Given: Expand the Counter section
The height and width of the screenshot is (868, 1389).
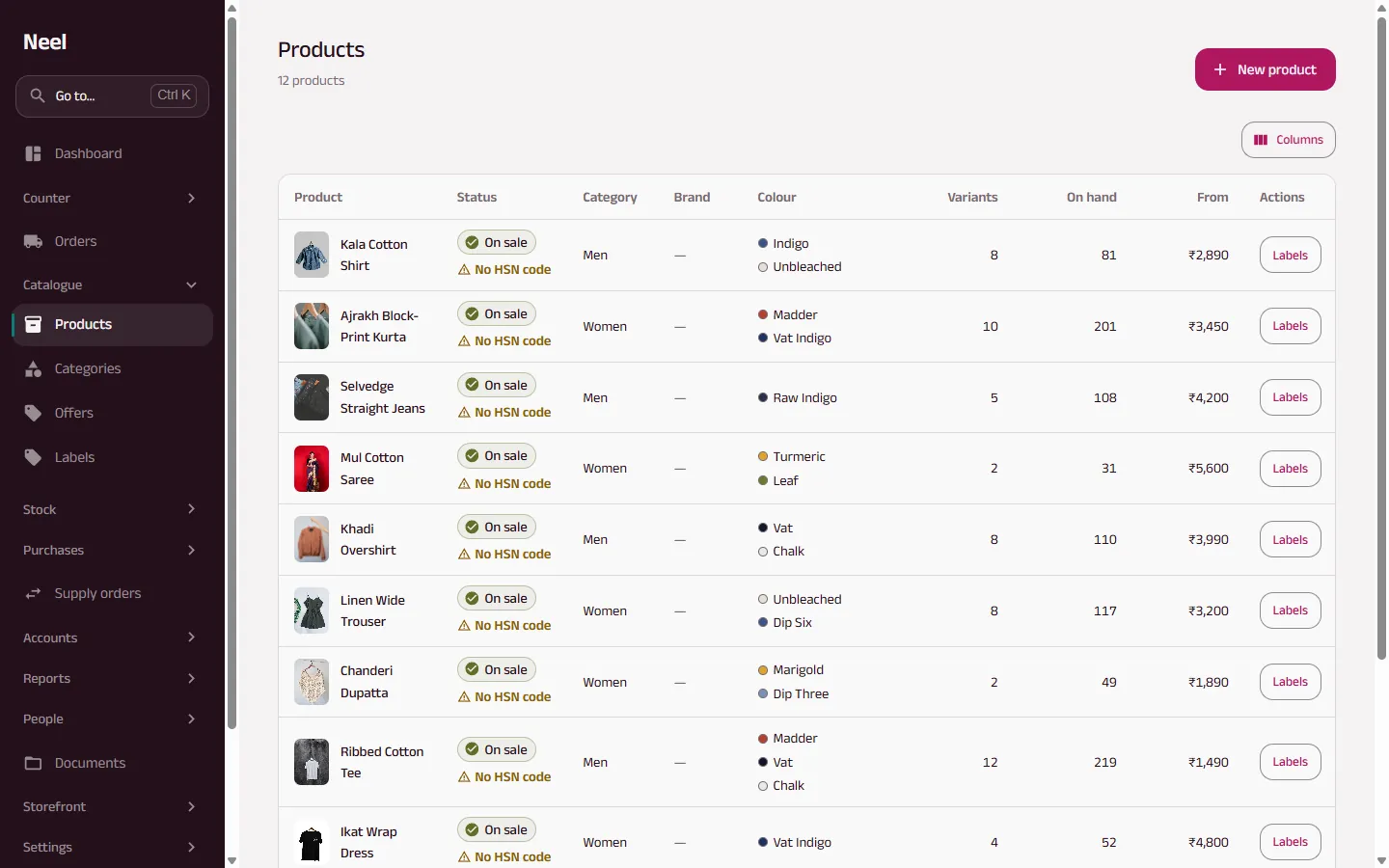Looking at the screenshot, I should tap(112, 198).
